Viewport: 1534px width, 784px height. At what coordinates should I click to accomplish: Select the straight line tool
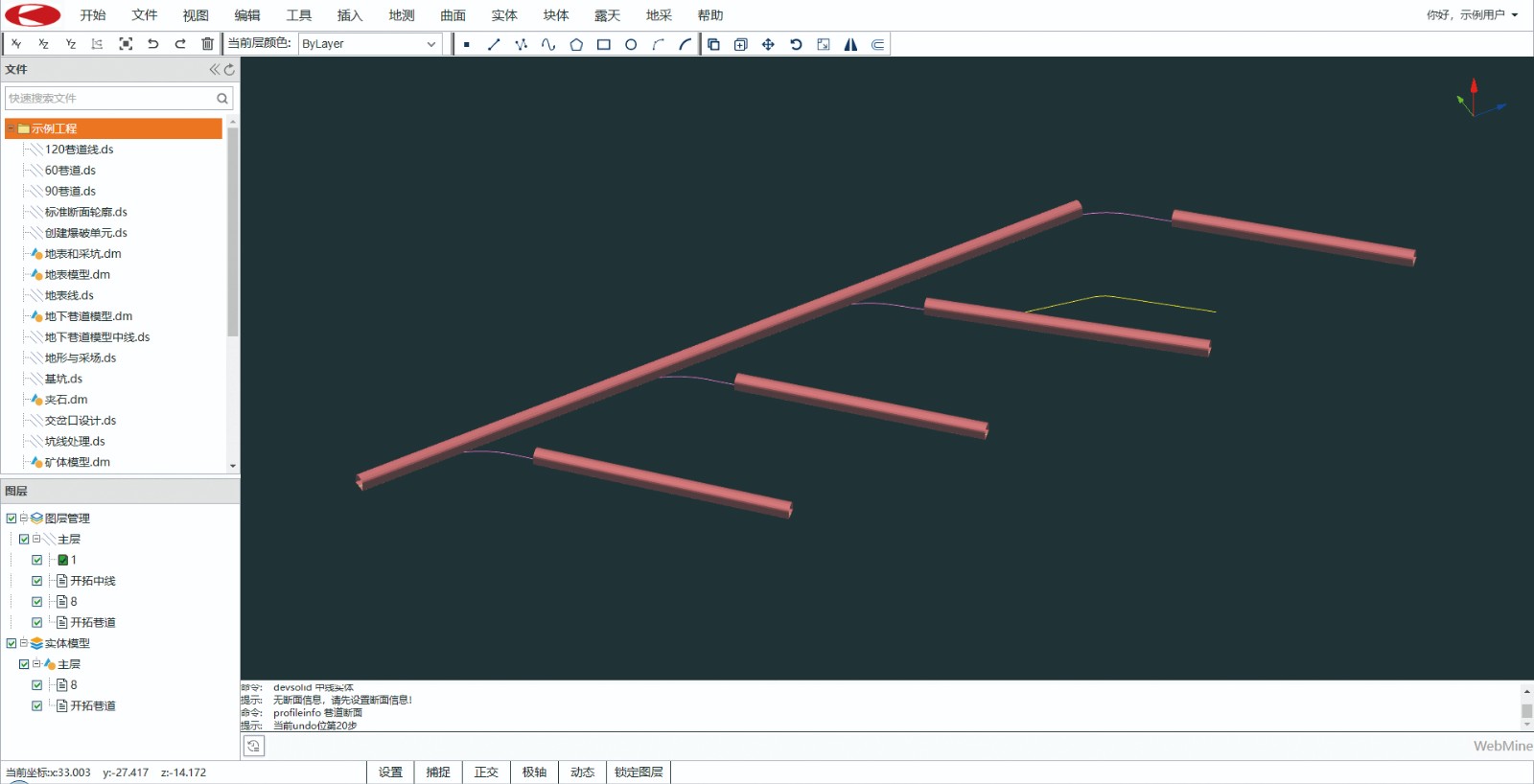(x=494, y=44)
